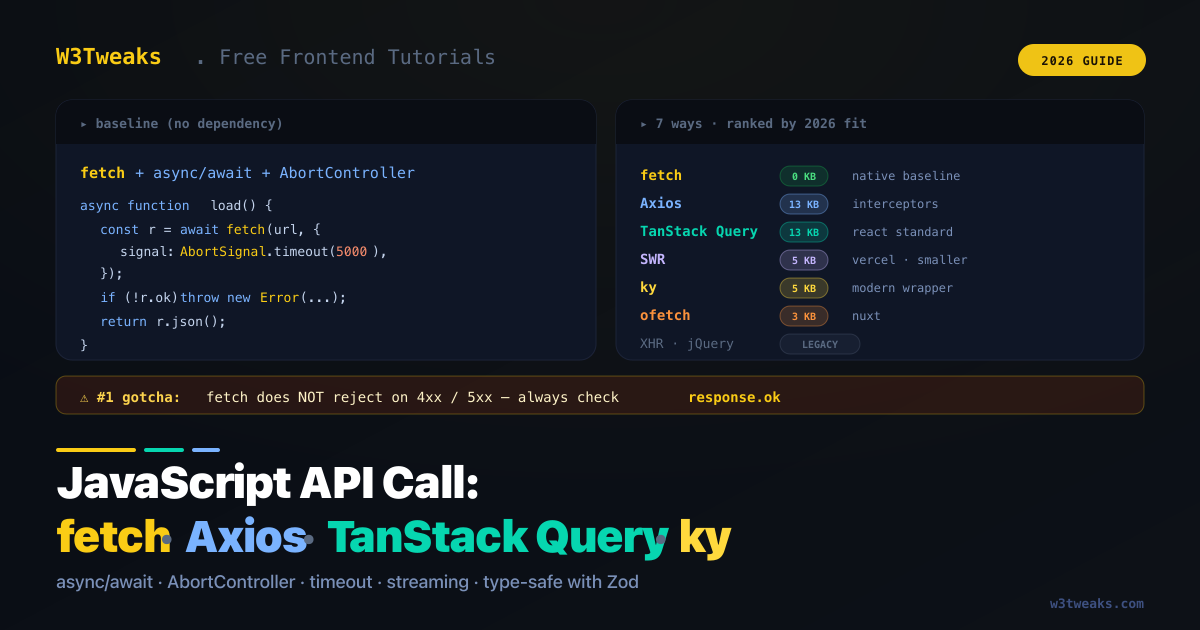This screenshot has height=630, width=1200.
Task: Click the W3Tweaks logo text
Action: [108, 57]
